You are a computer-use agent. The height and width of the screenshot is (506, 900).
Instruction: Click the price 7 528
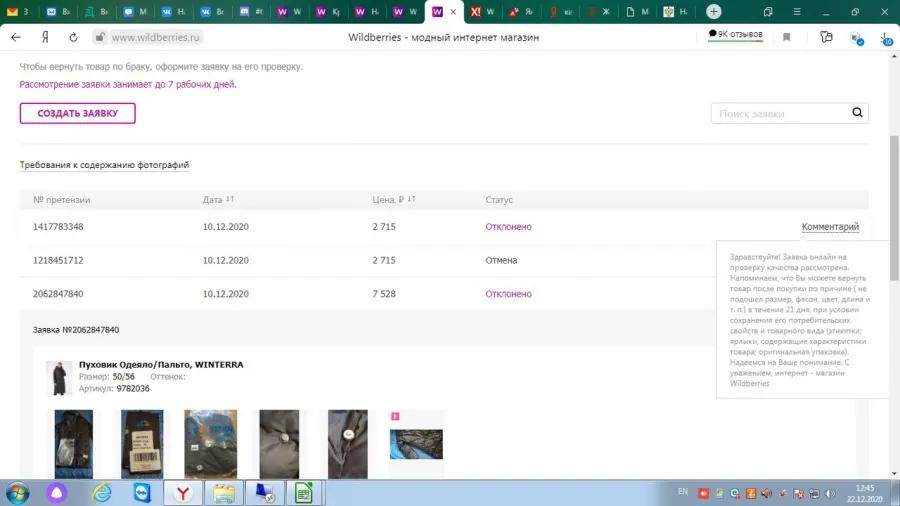[x=384, y=294]
